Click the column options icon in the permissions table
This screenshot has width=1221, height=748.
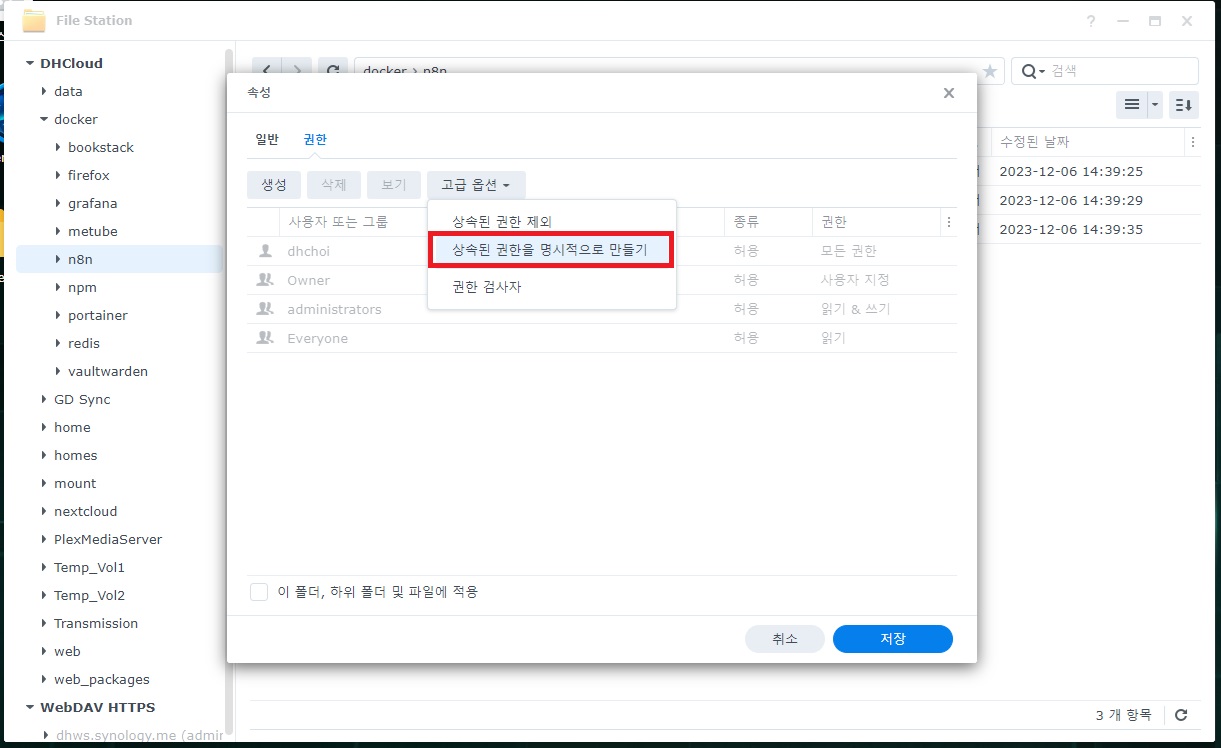pyautogui.click(x=948, y=222)
